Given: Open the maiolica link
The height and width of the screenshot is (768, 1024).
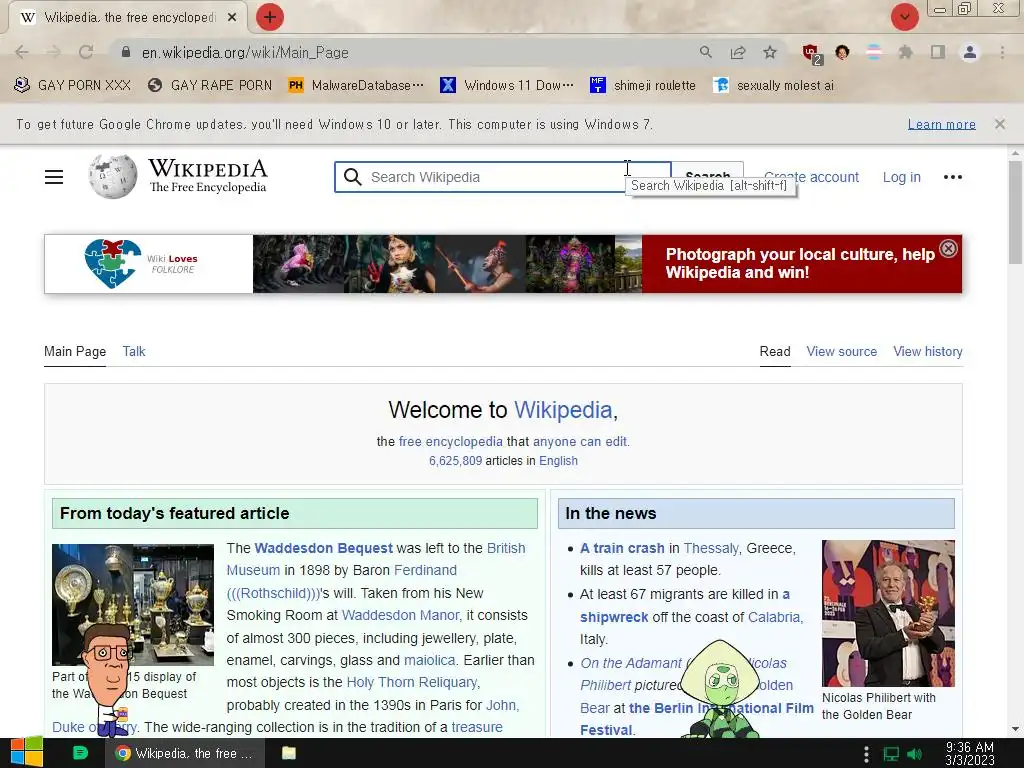Looking at the screenshot, I should (430, 660).
